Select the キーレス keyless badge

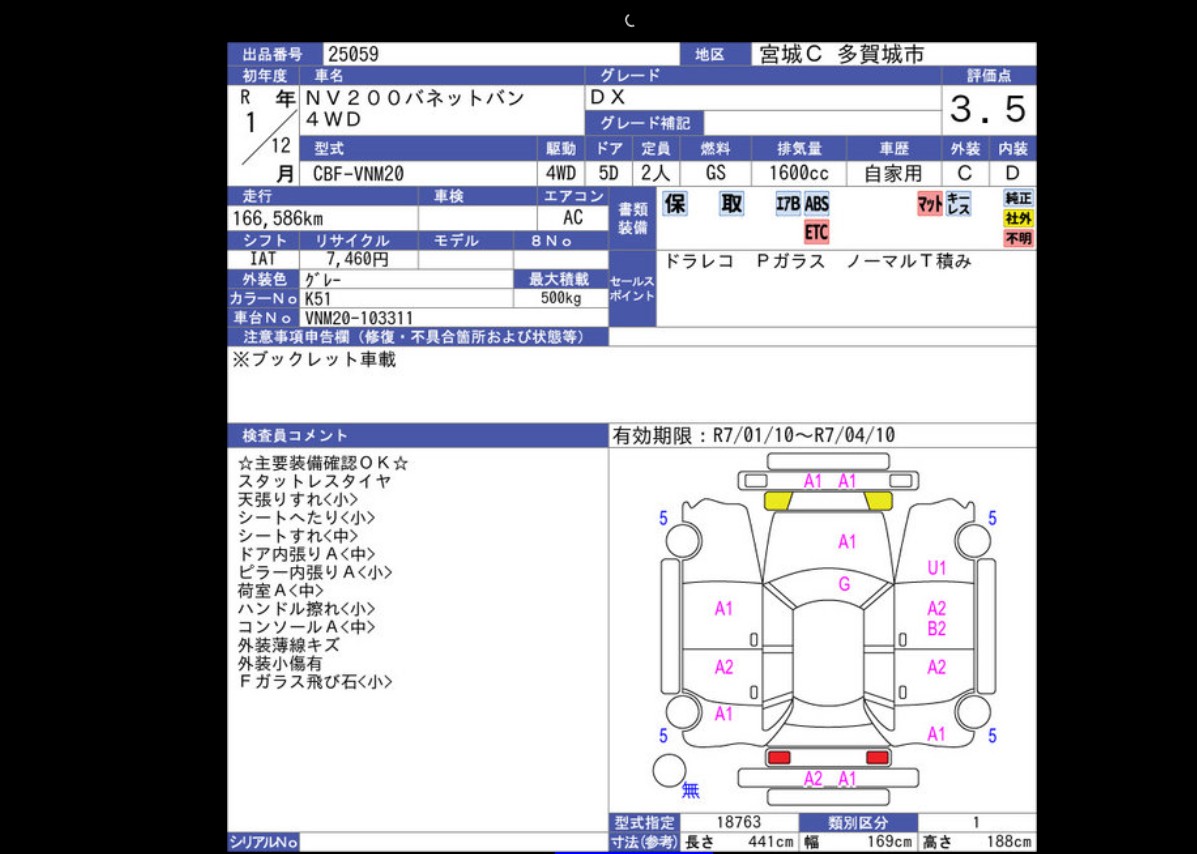point(958,204)
